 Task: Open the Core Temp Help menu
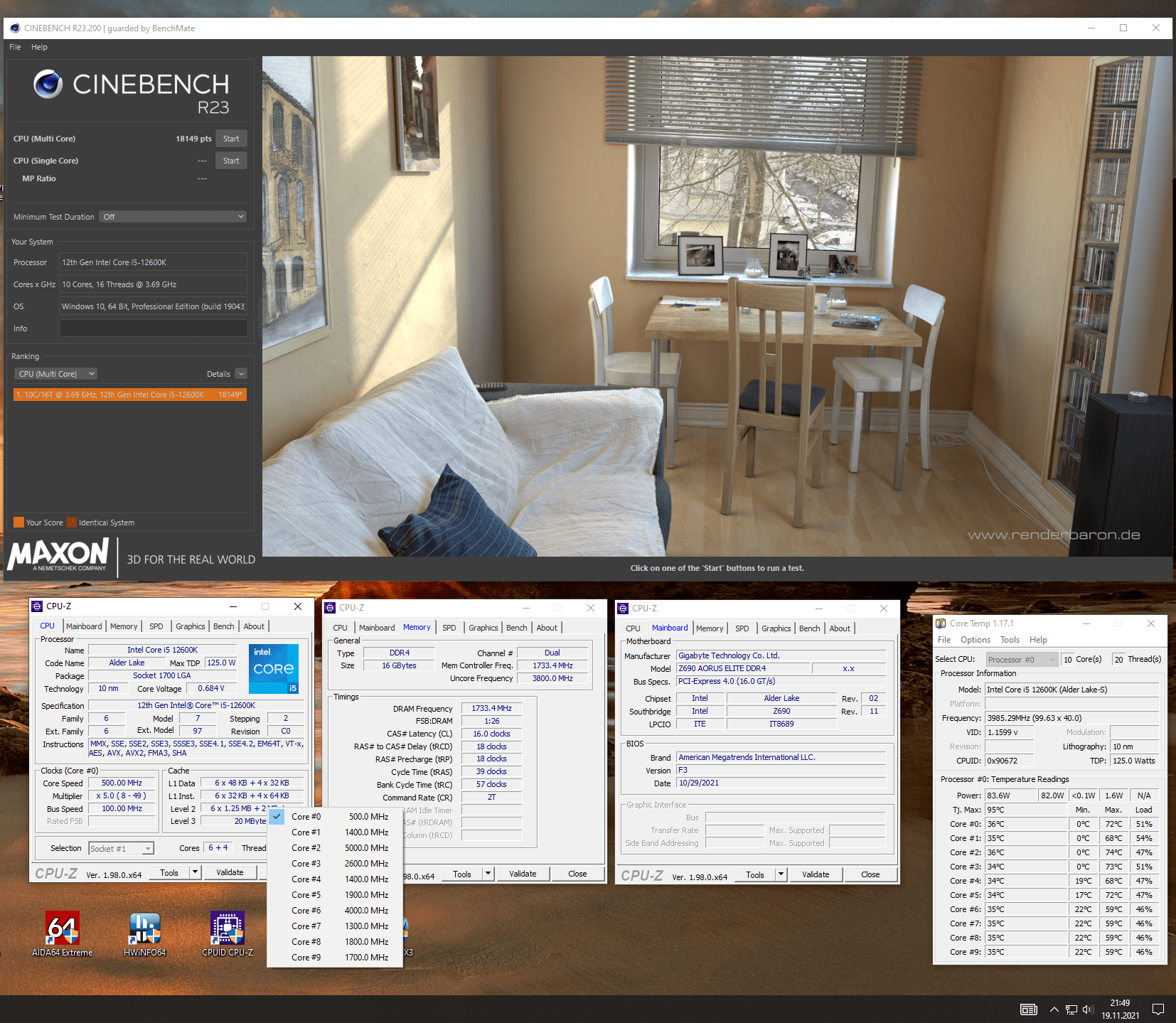pos(1038,640)
